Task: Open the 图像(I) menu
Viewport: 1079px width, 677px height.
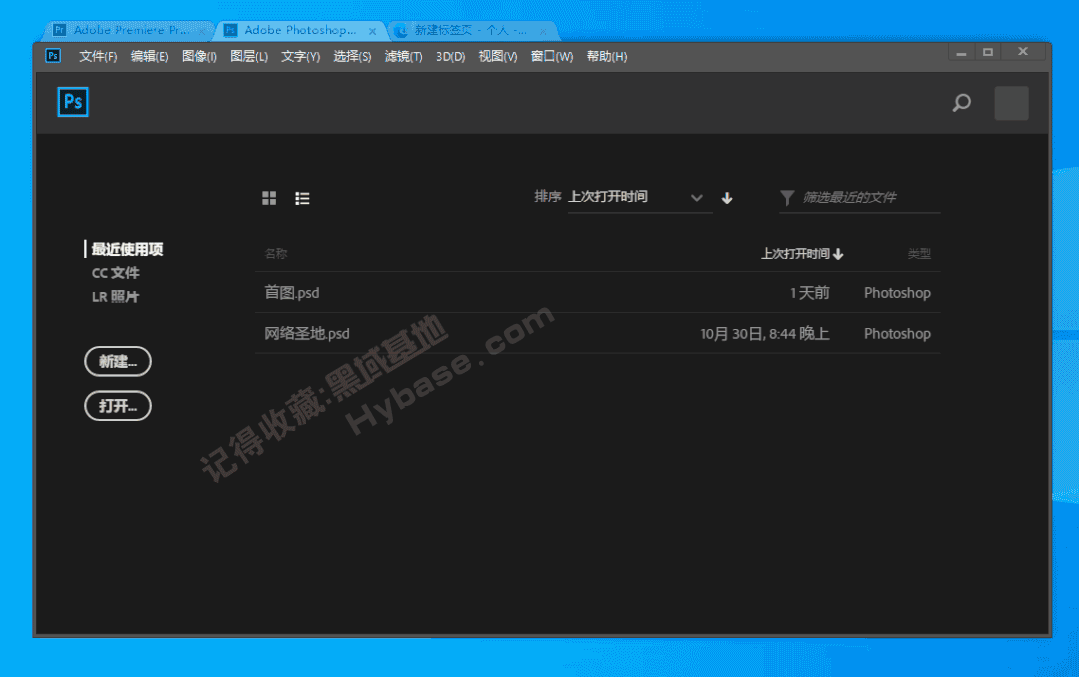Action: (199, 56)
